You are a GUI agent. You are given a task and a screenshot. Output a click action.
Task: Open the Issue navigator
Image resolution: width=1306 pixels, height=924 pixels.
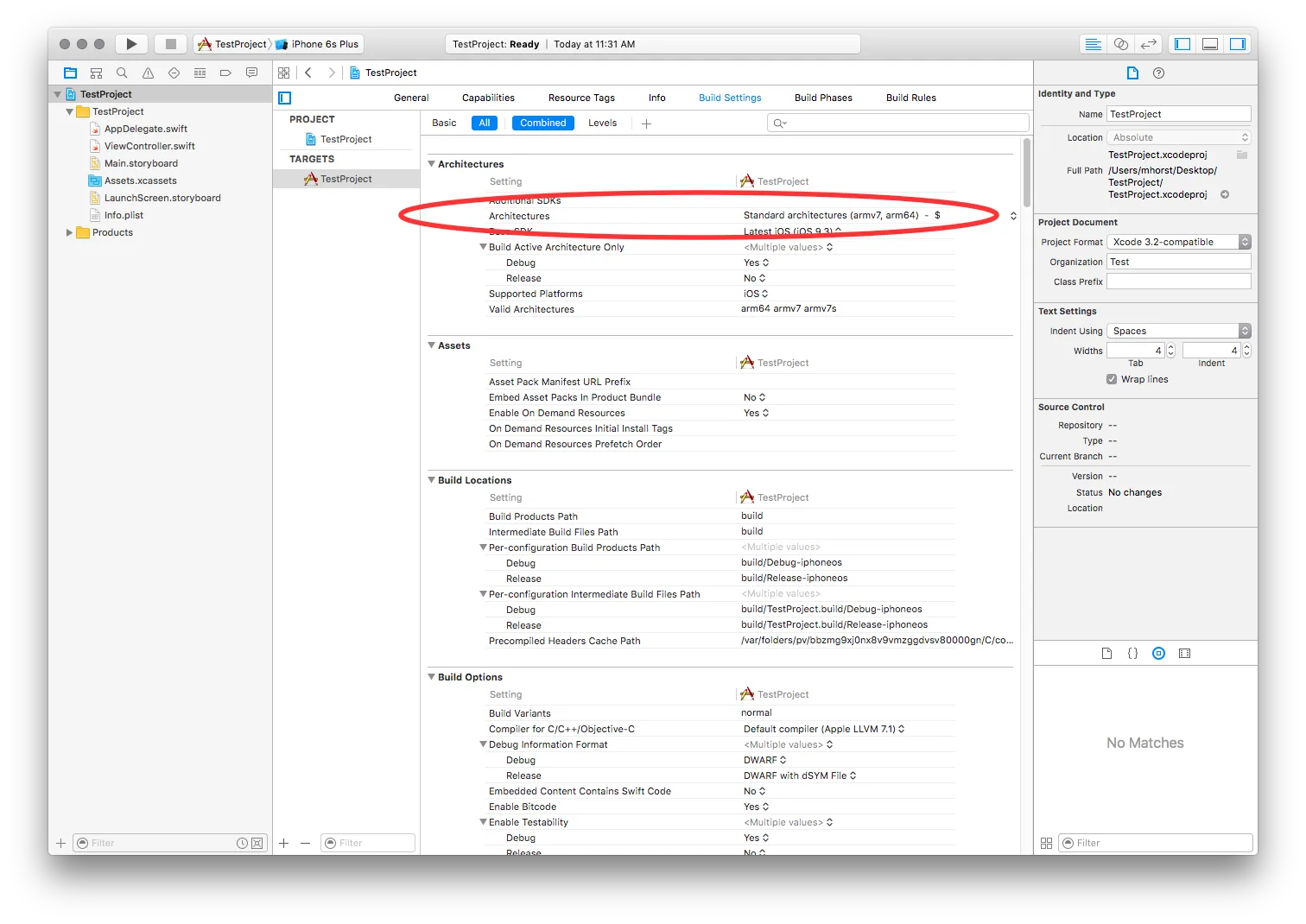click(x=148, y=73)
